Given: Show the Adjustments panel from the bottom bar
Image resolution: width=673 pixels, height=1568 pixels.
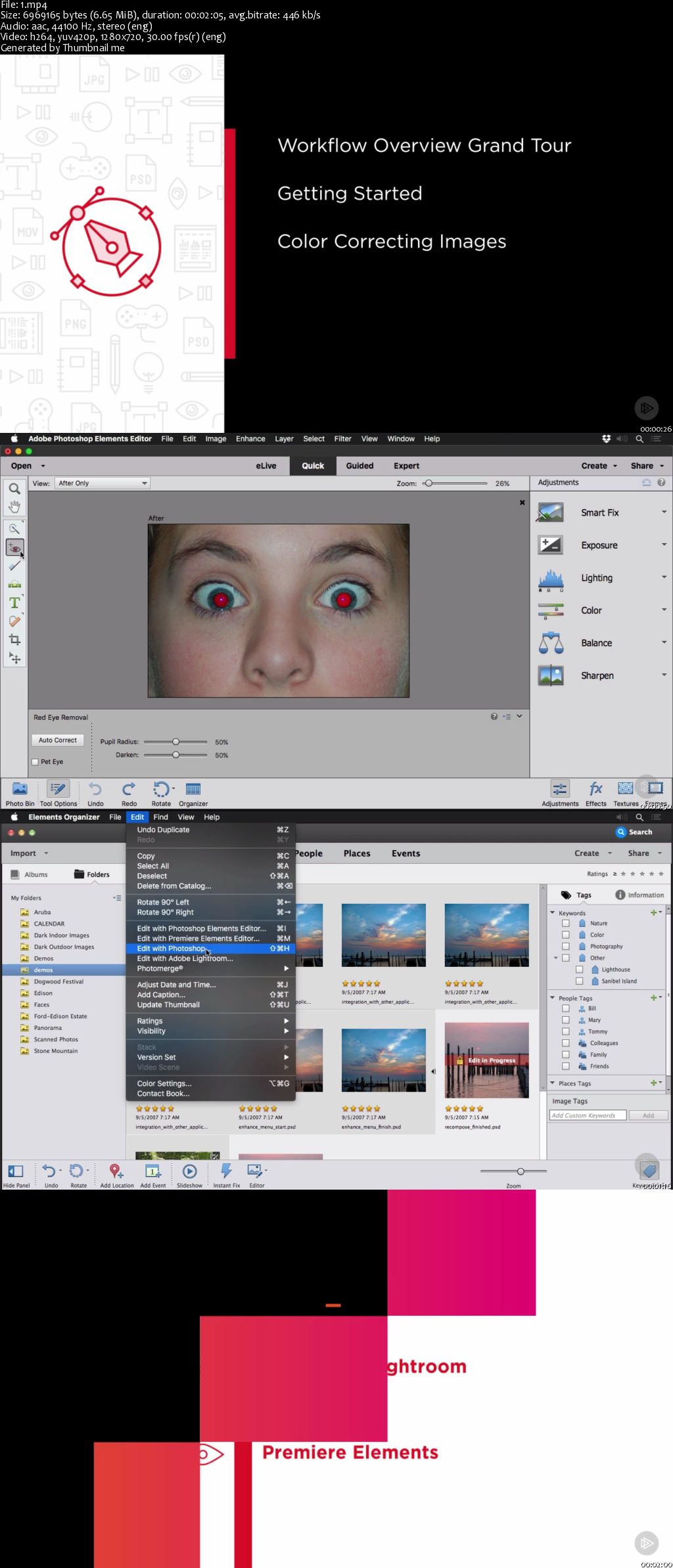Looking at the screenshot, I should tap(560, 794).
